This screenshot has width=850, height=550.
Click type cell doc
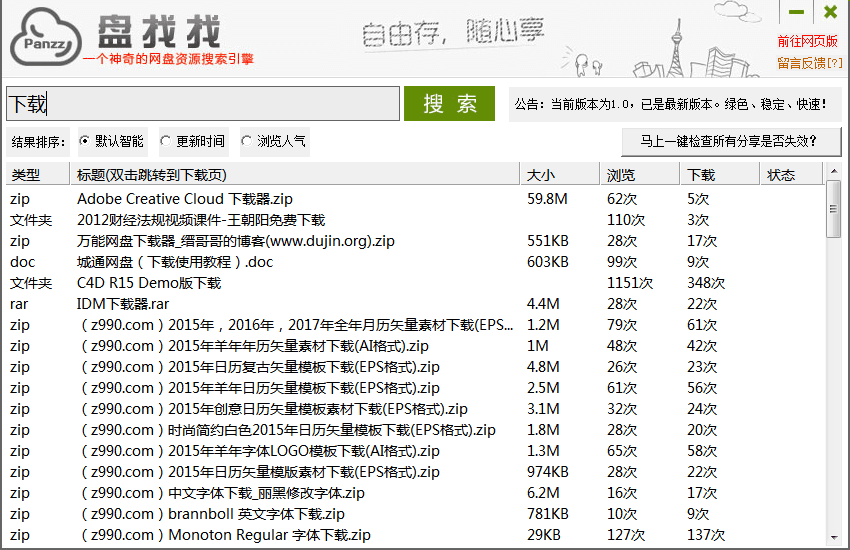click(22, 262)
